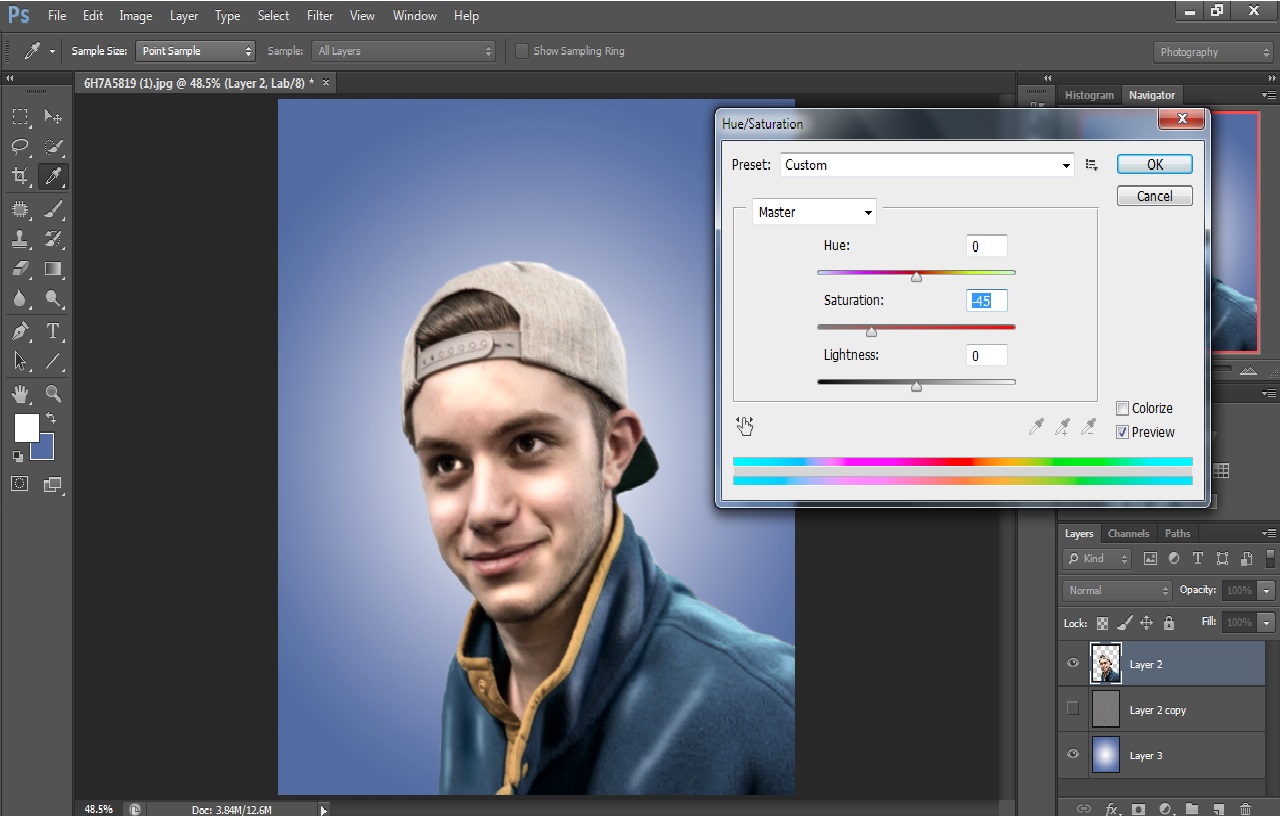
Task: Select the Pen tool
Action: [20, 331]
